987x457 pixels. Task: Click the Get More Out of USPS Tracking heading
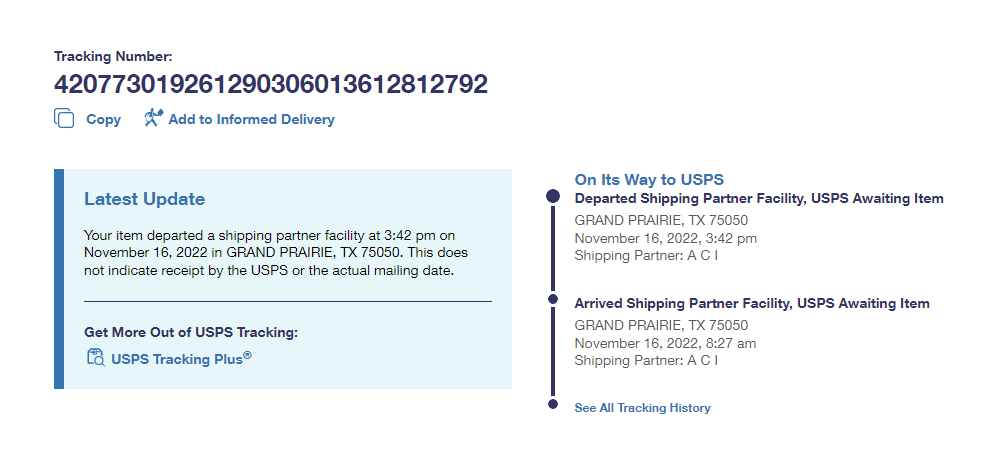coord(191,332)
